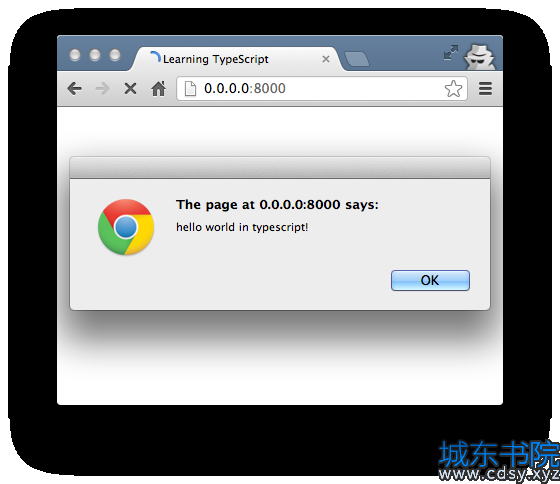Click the red window close light
This screenshot has width=560, height=484.
75,55
